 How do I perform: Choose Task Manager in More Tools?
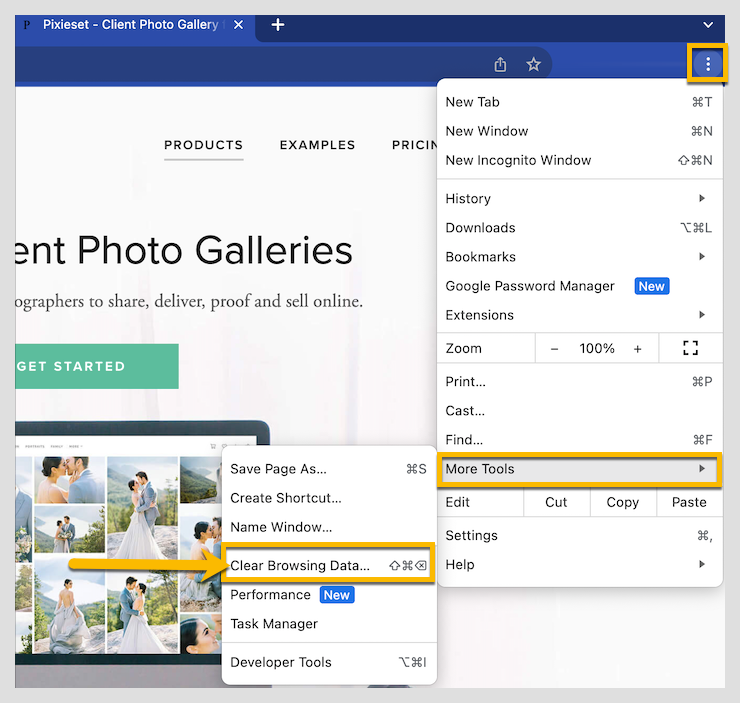pyautogui.click(x=274, y=623)
